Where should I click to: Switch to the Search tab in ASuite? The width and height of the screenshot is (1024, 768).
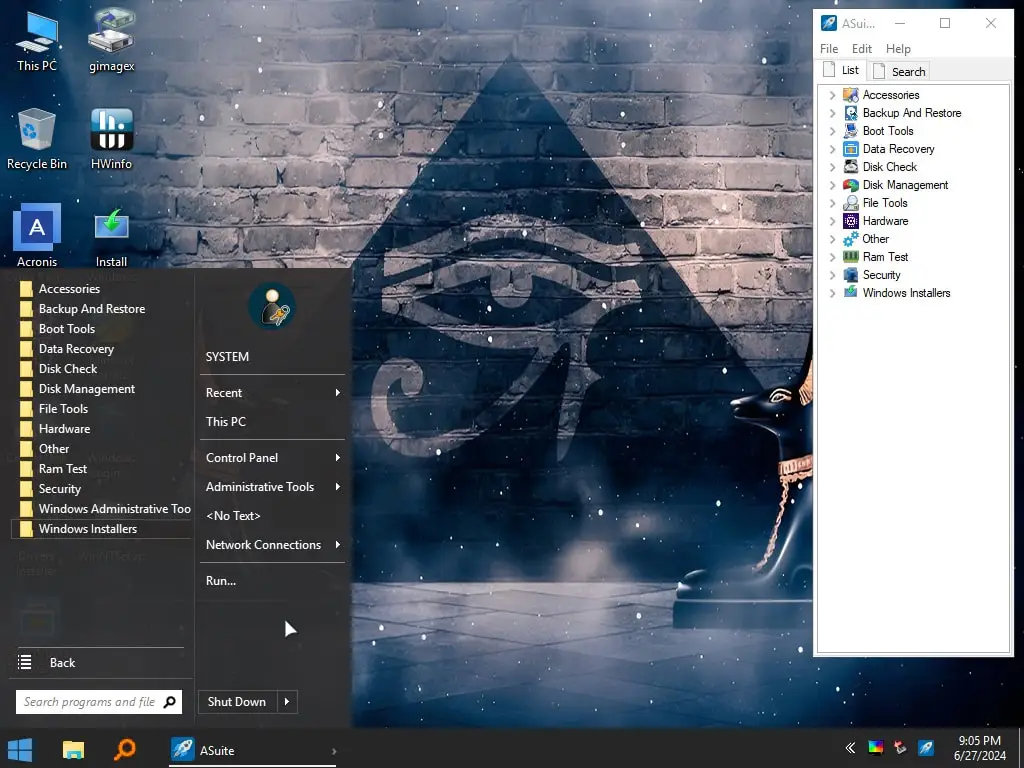pos(899,71)
